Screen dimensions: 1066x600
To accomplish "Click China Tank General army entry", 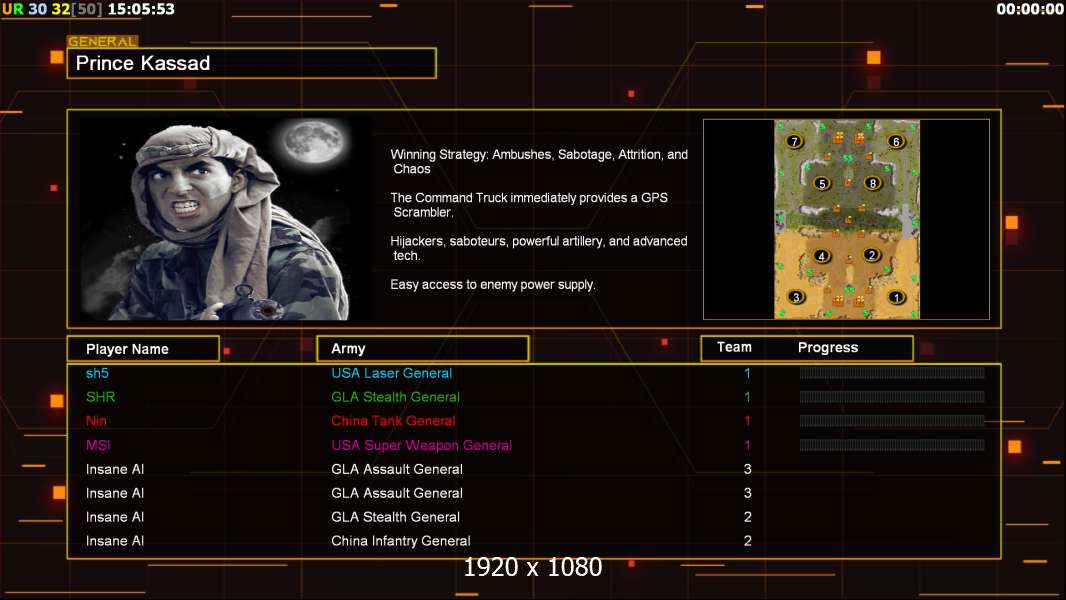I will coord(394,421).
